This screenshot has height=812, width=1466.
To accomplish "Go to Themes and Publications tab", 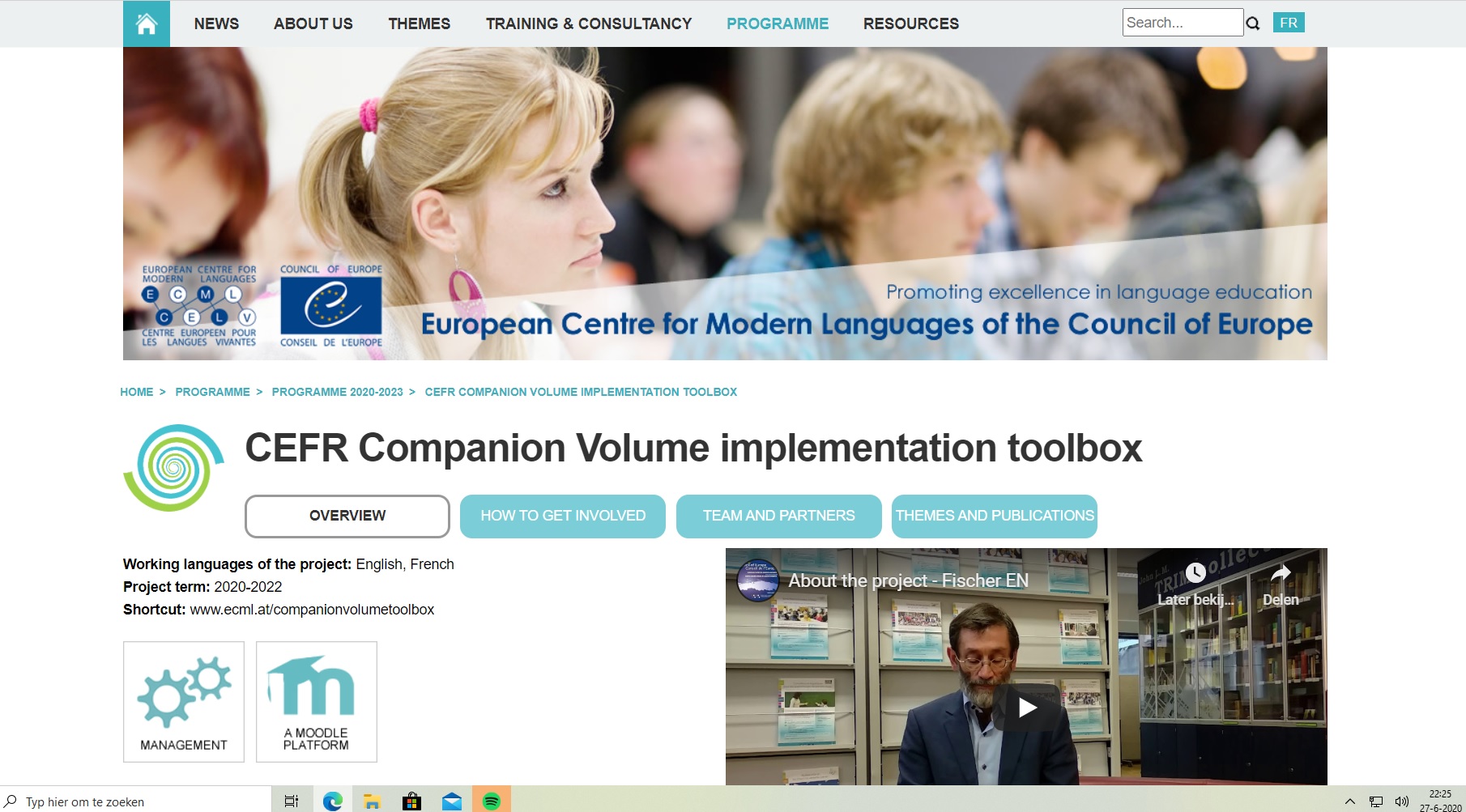I will [995, 516].
